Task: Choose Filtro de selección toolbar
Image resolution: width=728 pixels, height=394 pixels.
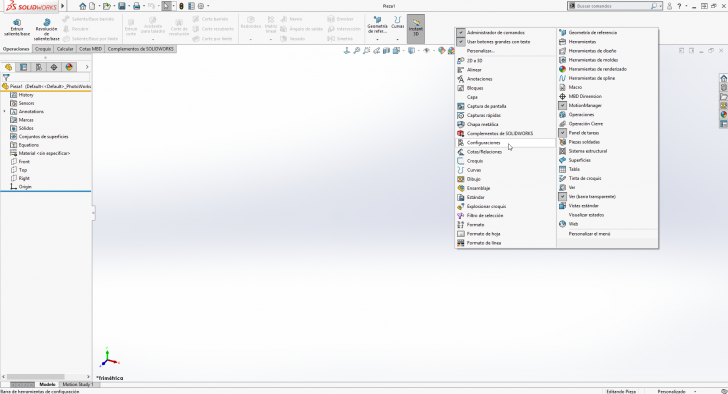Action: [506, 215]
